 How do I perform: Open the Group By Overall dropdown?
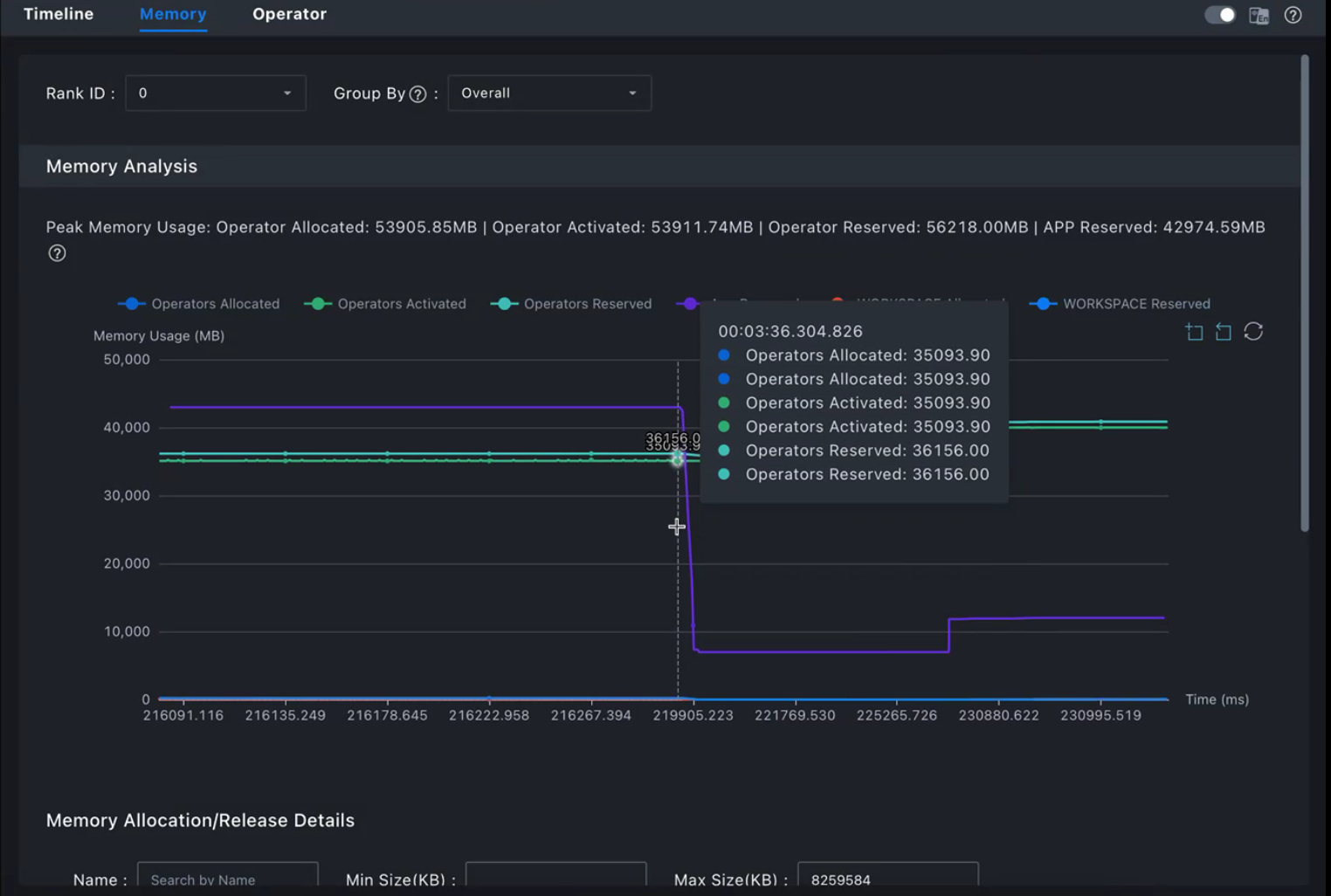click(x=549, y=93)
